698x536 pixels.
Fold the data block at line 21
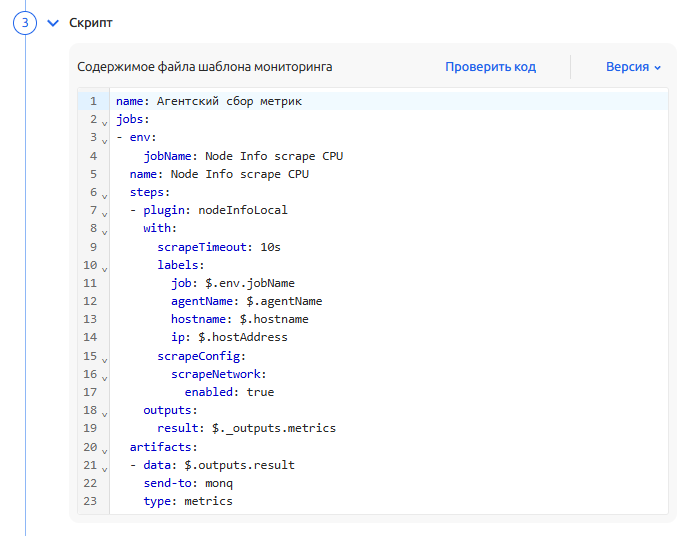coord(104,467)
